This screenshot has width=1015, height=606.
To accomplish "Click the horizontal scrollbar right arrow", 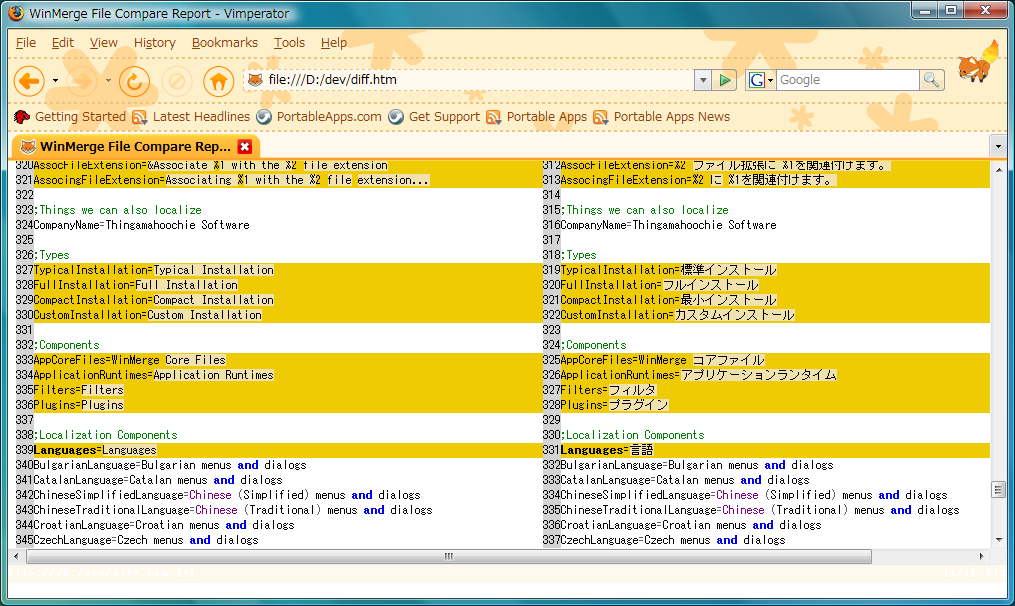I will point(982,556).
